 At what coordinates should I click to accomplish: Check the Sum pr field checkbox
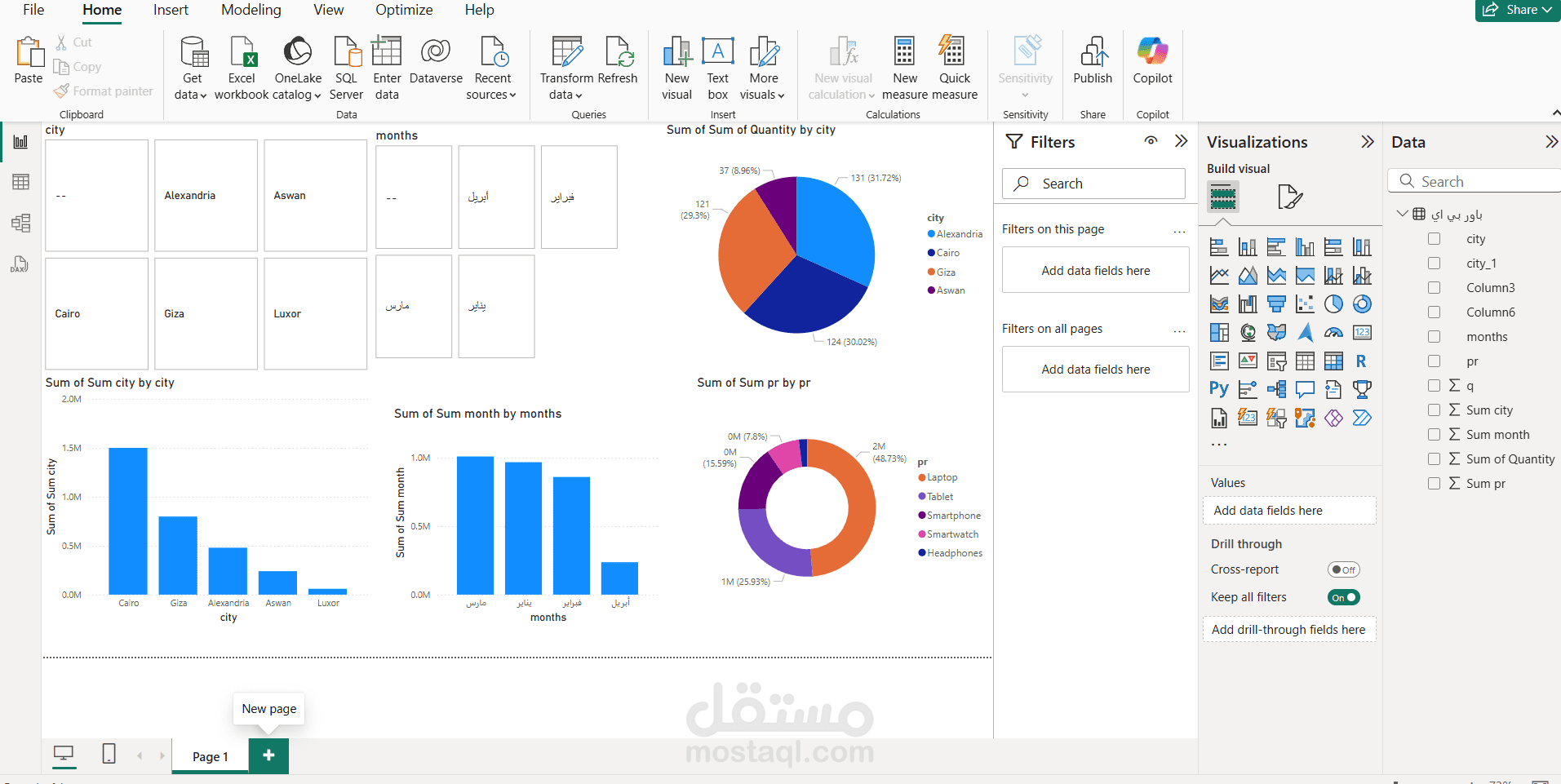point(1434,484)
